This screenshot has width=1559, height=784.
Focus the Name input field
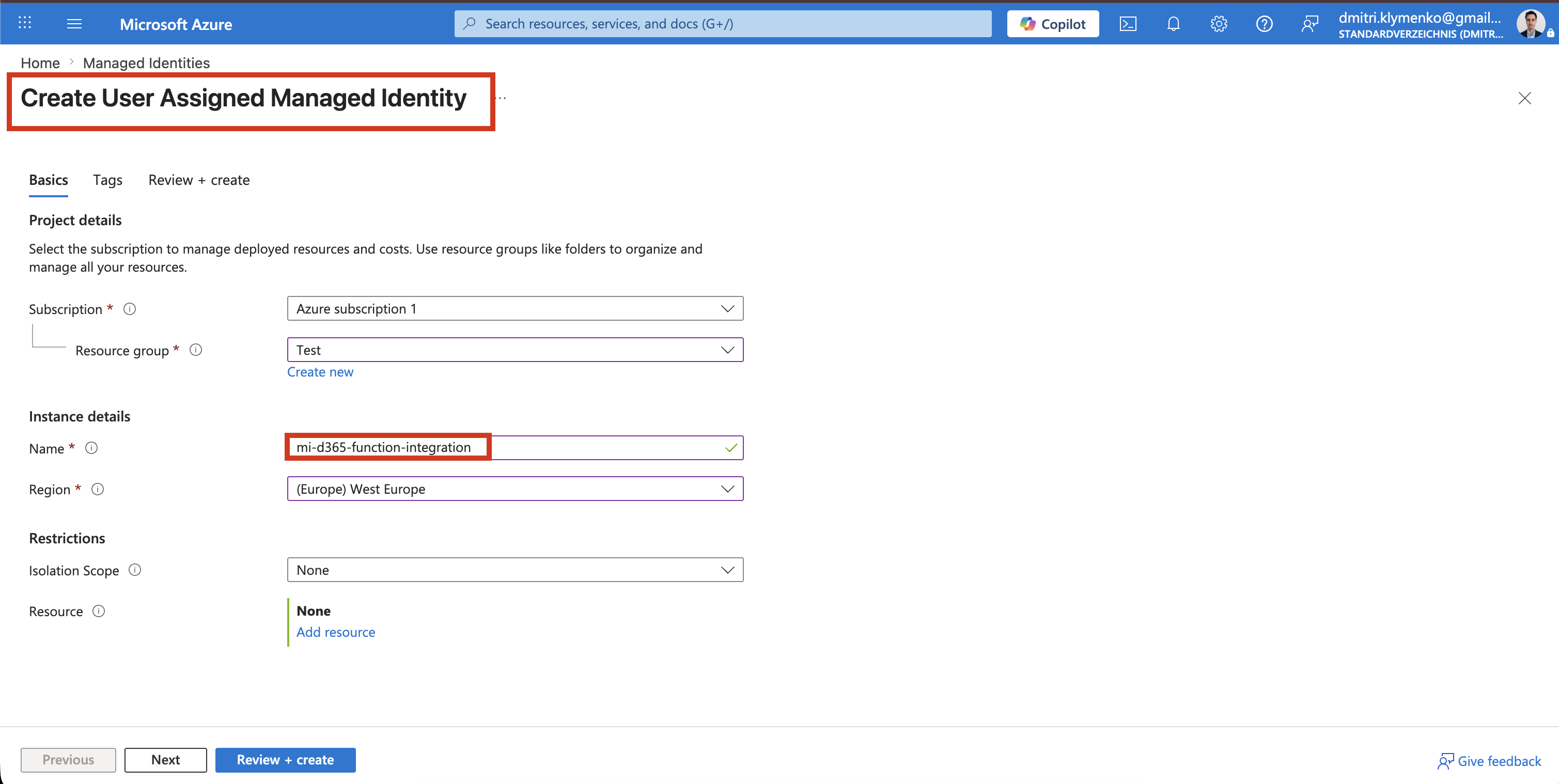pos(515,448)
